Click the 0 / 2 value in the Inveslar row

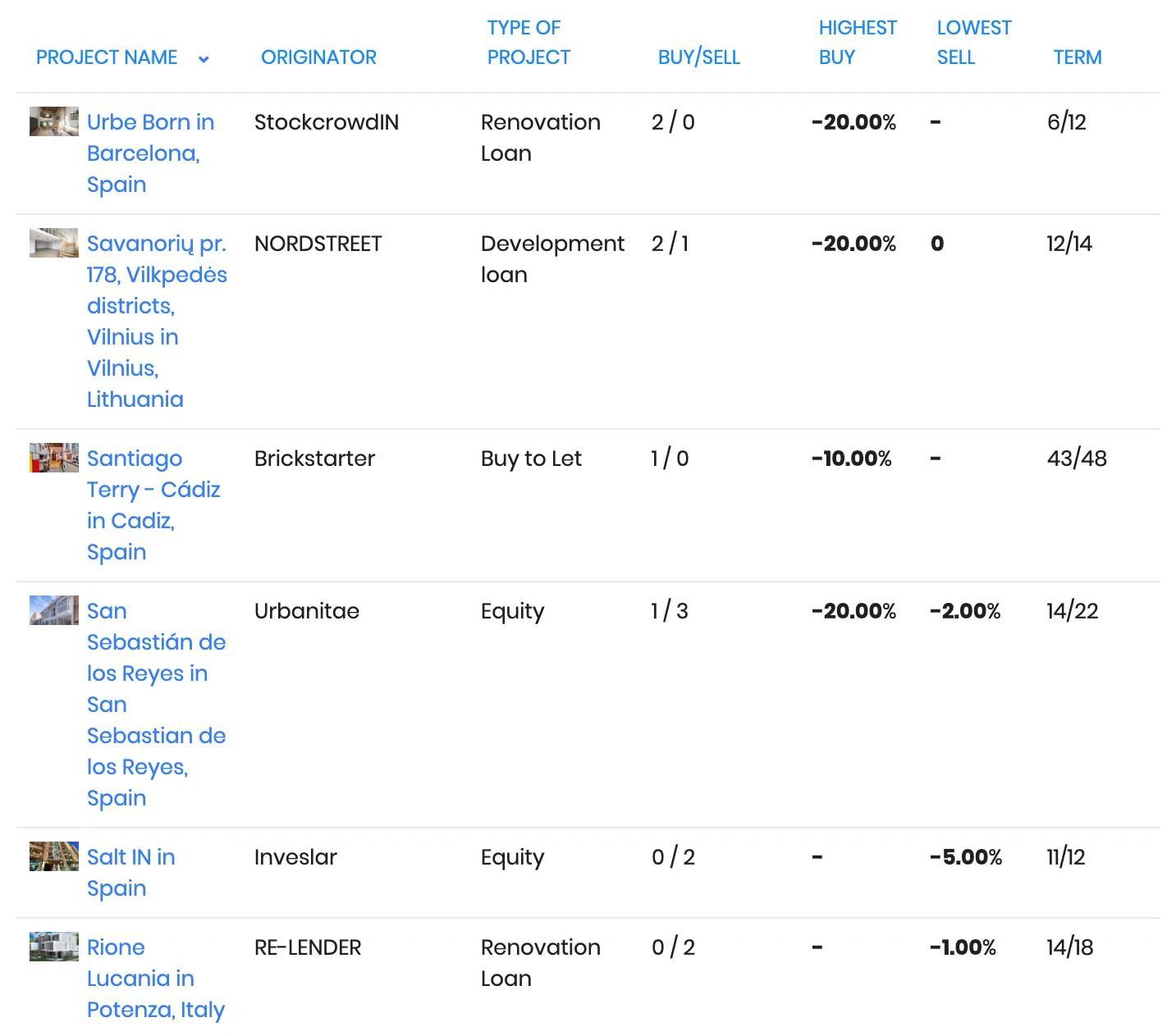(x=673, y=857)
